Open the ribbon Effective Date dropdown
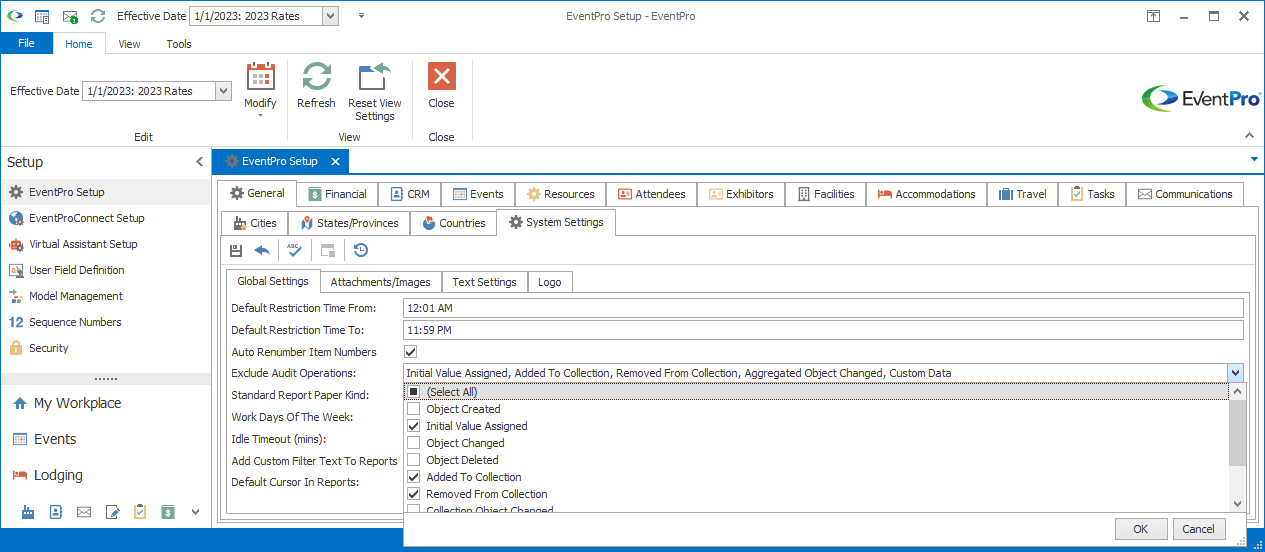 point(223,91)
